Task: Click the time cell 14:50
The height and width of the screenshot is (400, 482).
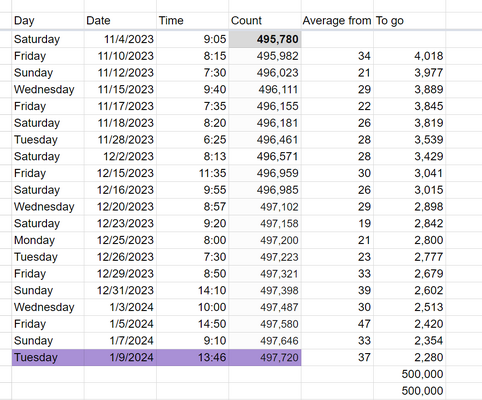Action: pyautogui.click(x=192, y=324)
